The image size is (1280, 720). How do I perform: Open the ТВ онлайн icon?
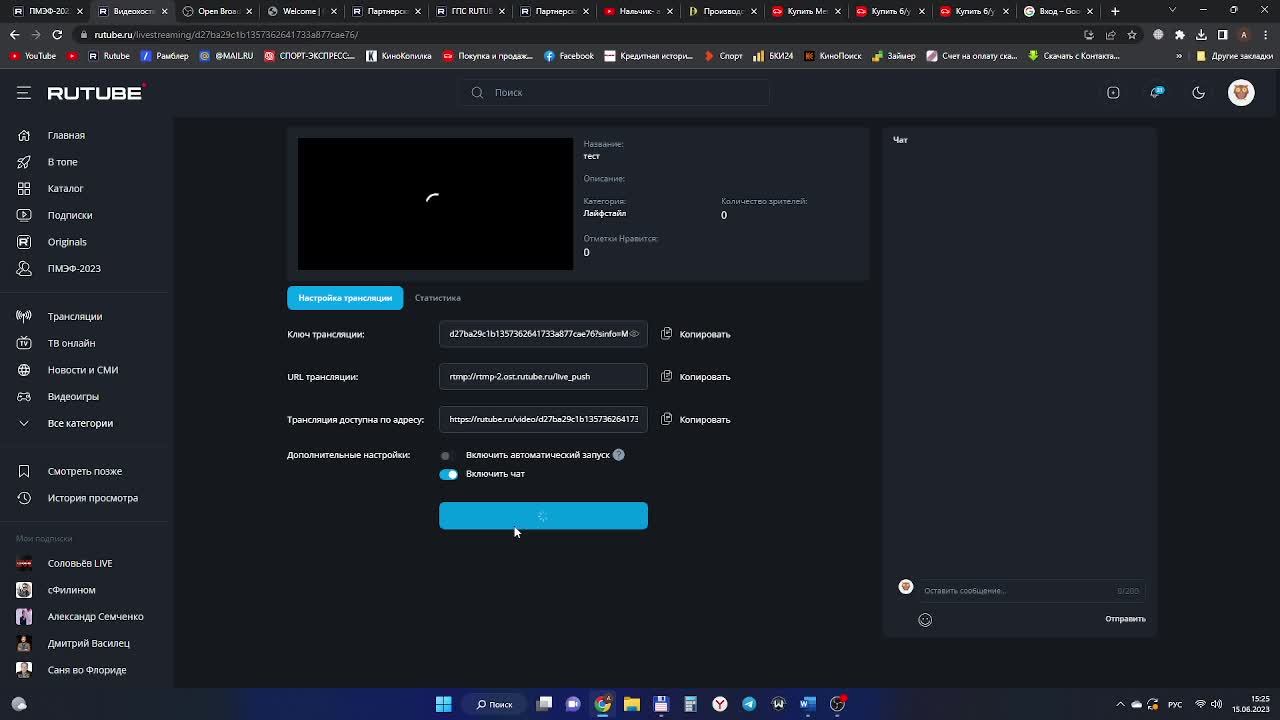[24, 343]
